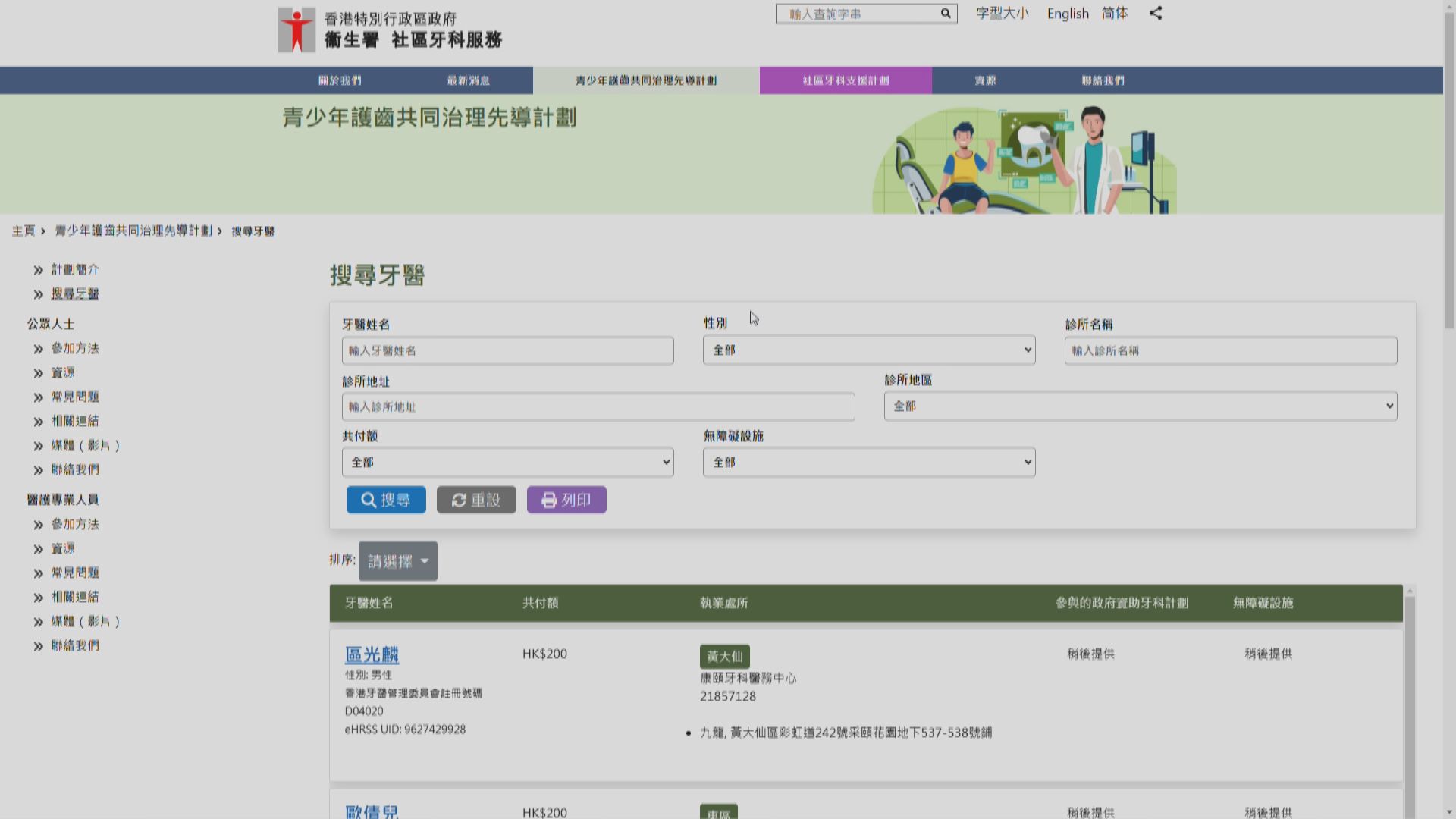Viewport: 1456px width, 819px height.
Task: Click the 搜尋 search button
Action: (385, 500)
